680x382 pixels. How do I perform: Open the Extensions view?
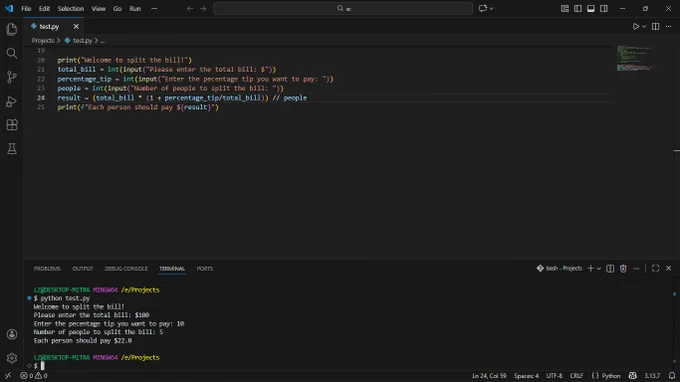point(12,125)
